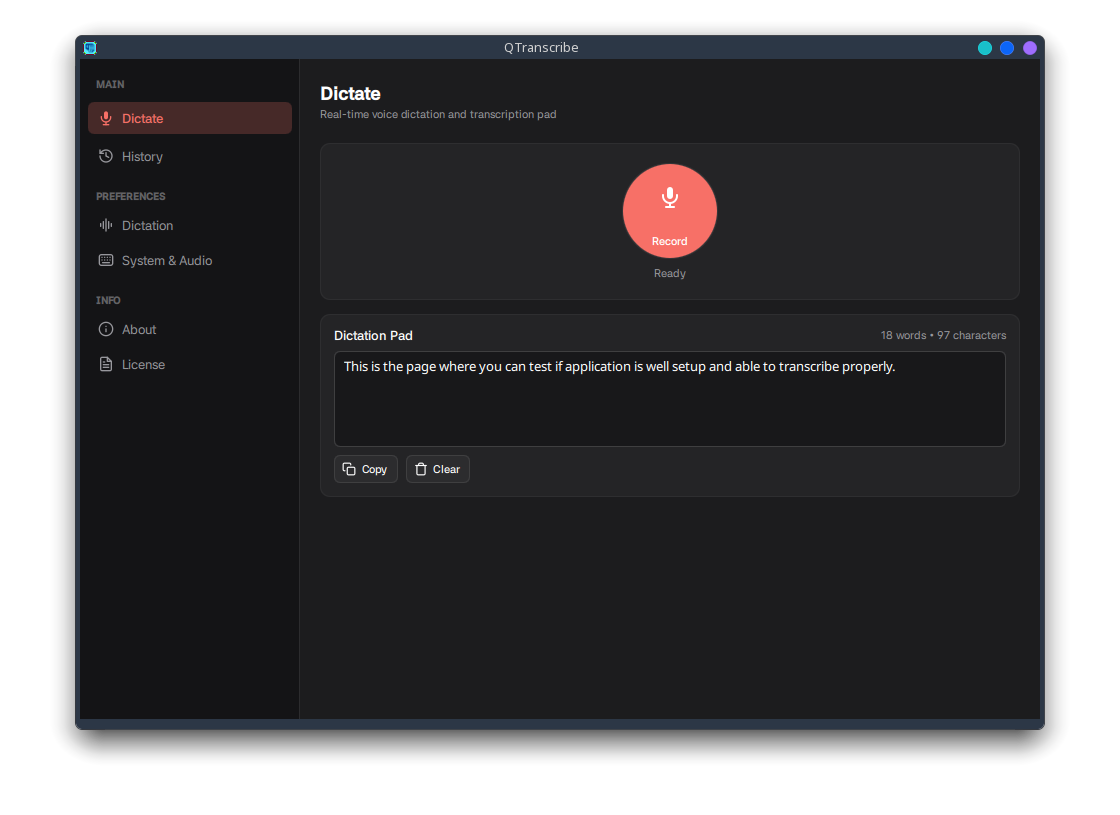
Task: Click the trash icon in Clear button
Action: [x=421, y=469]
